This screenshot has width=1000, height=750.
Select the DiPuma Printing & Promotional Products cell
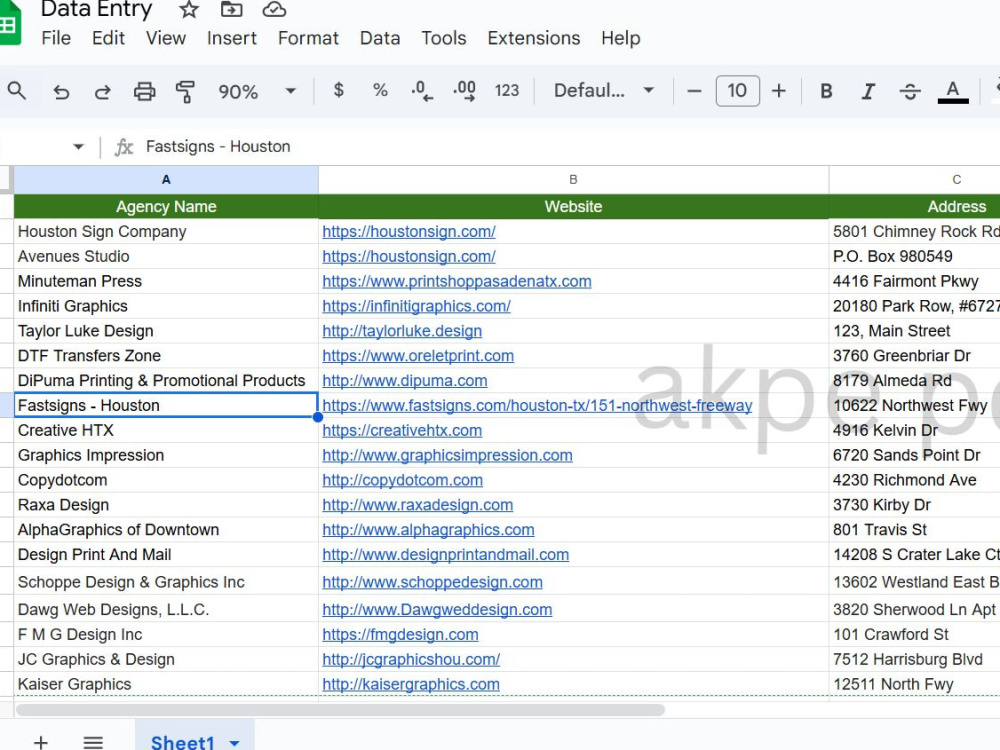(x=166, y=381)
